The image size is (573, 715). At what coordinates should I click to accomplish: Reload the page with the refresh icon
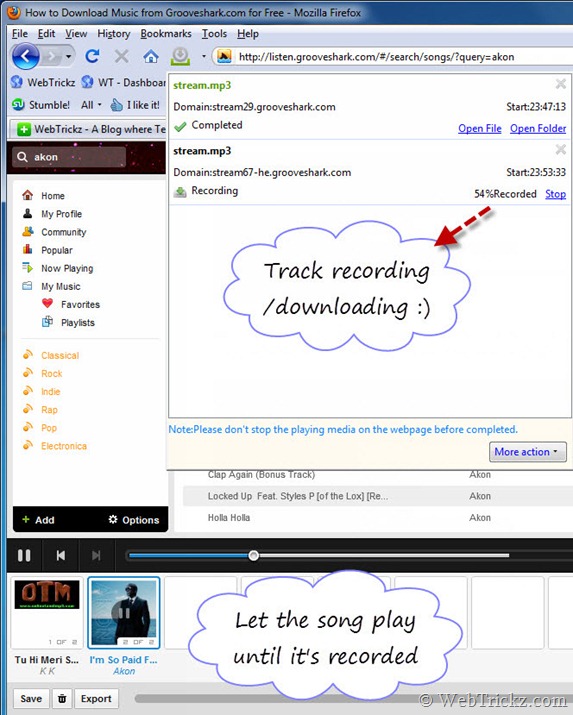93,57
